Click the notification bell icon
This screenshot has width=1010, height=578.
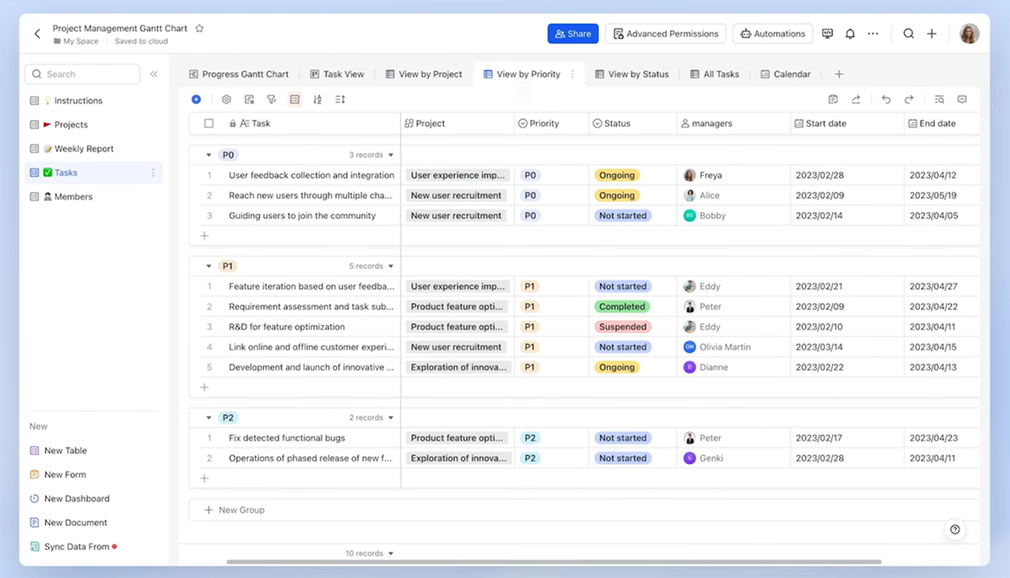point(850,34)
